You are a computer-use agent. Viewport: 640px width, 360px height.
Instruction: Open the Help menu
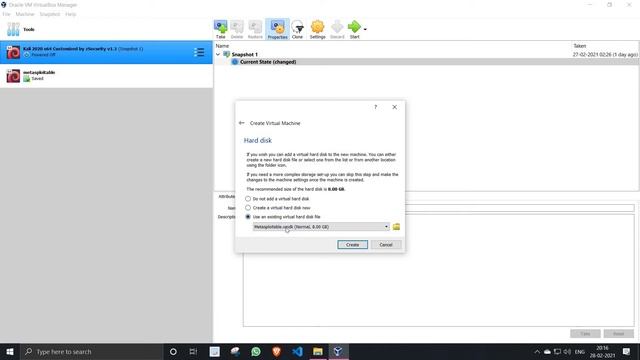(x=71, y=14)
